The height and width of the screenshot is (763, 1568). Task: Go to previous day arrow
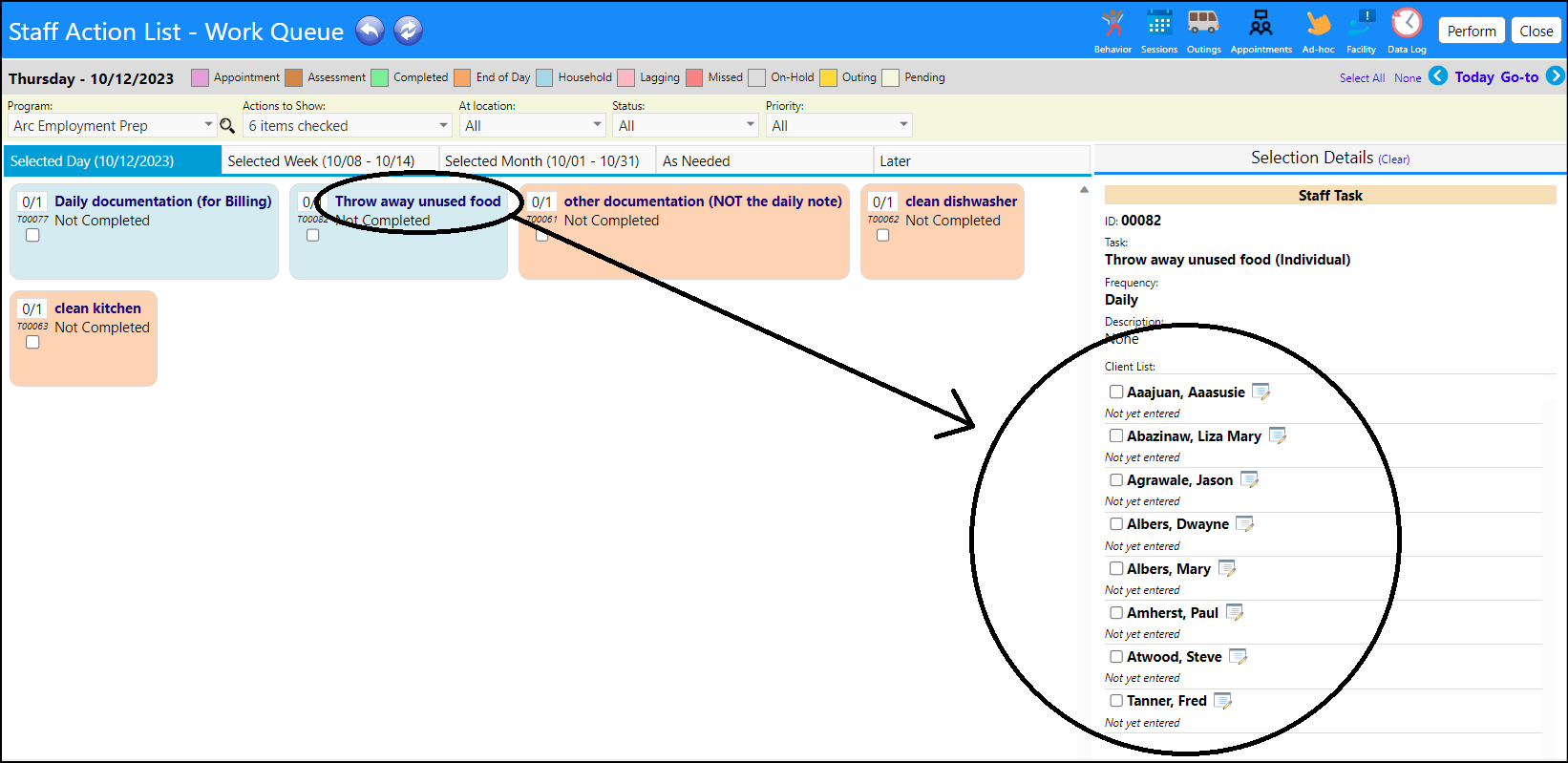(x=1438, y=76)
